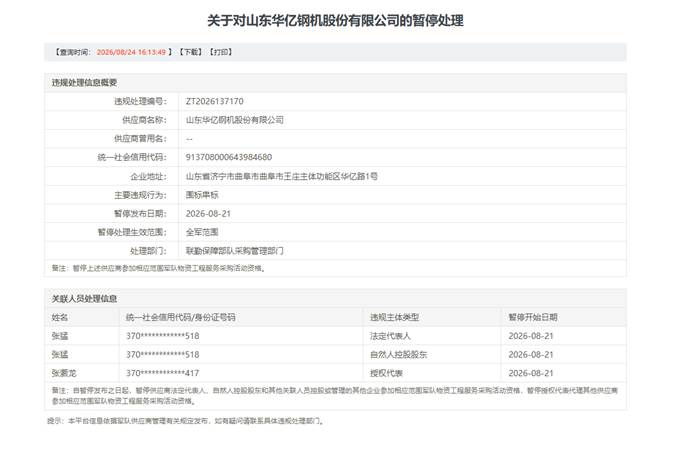Viewport: 692px width, 460px height.
Task: Select the department 联勤保障部队采购管理部门
Action: (x=234, y=251)
